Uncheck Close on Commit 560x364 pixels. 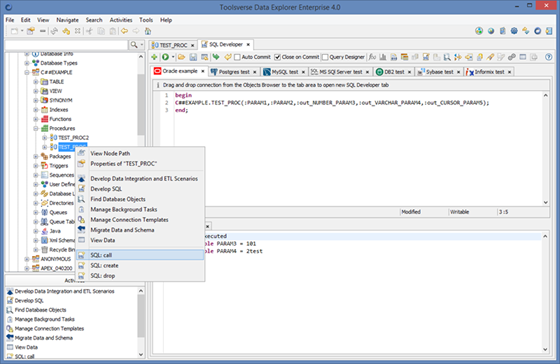click(x=278, y=57)
